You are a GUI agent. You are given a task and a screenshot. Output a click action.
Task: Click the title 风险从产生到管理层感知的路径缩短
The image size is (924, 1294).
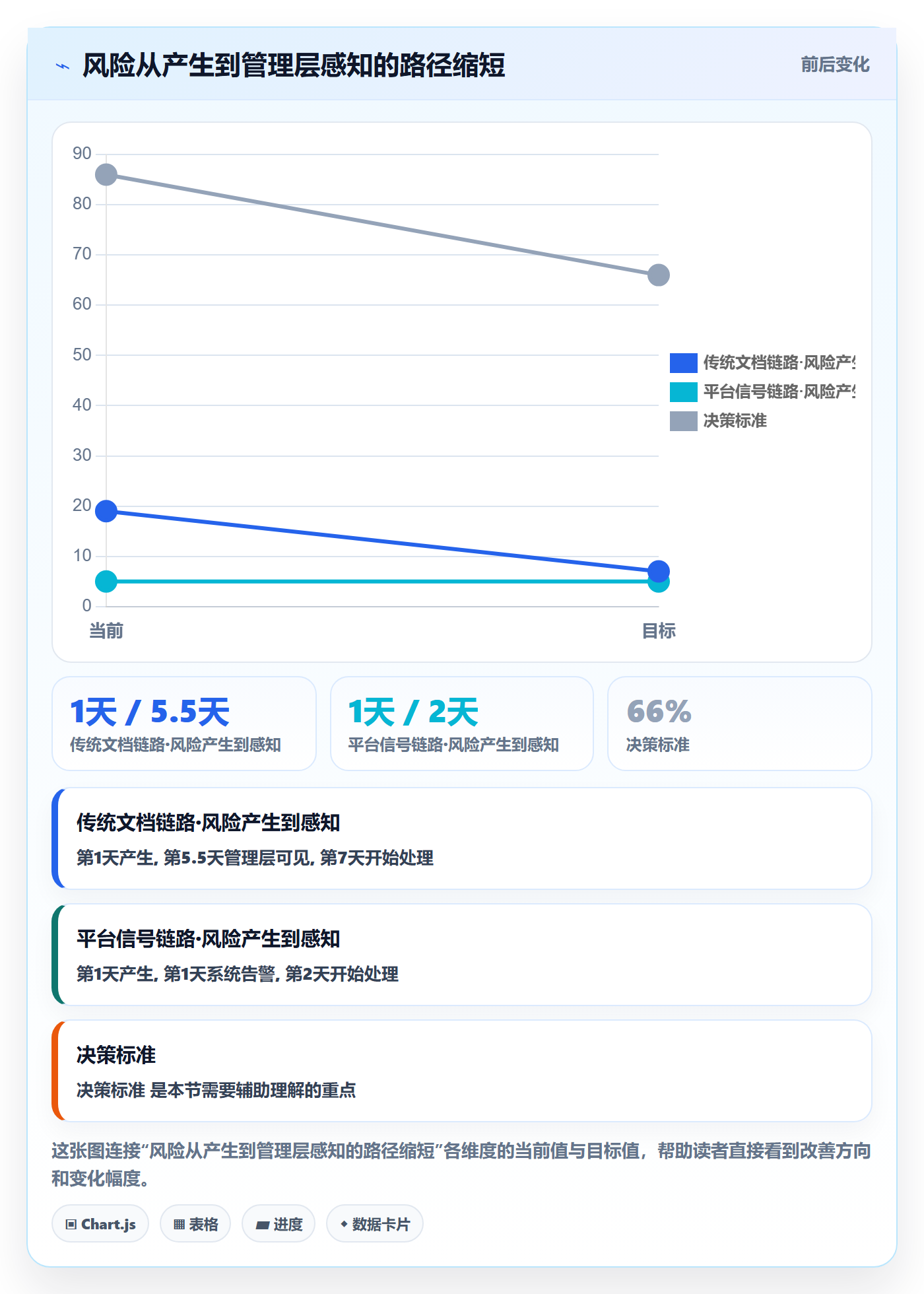coord(294,66)
